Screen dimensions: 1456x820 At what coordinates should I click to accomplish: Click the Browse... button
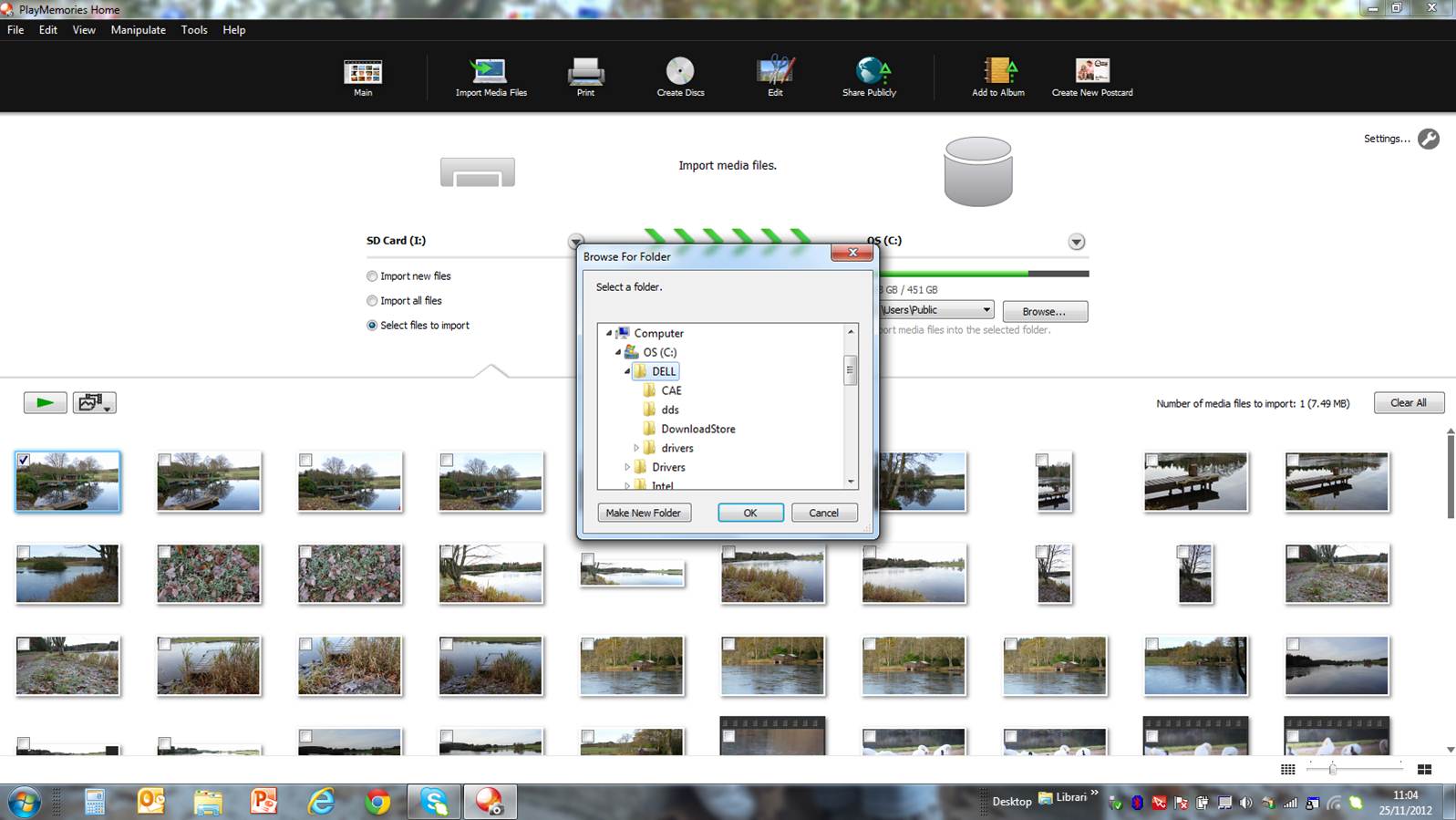pos(1045,311)
